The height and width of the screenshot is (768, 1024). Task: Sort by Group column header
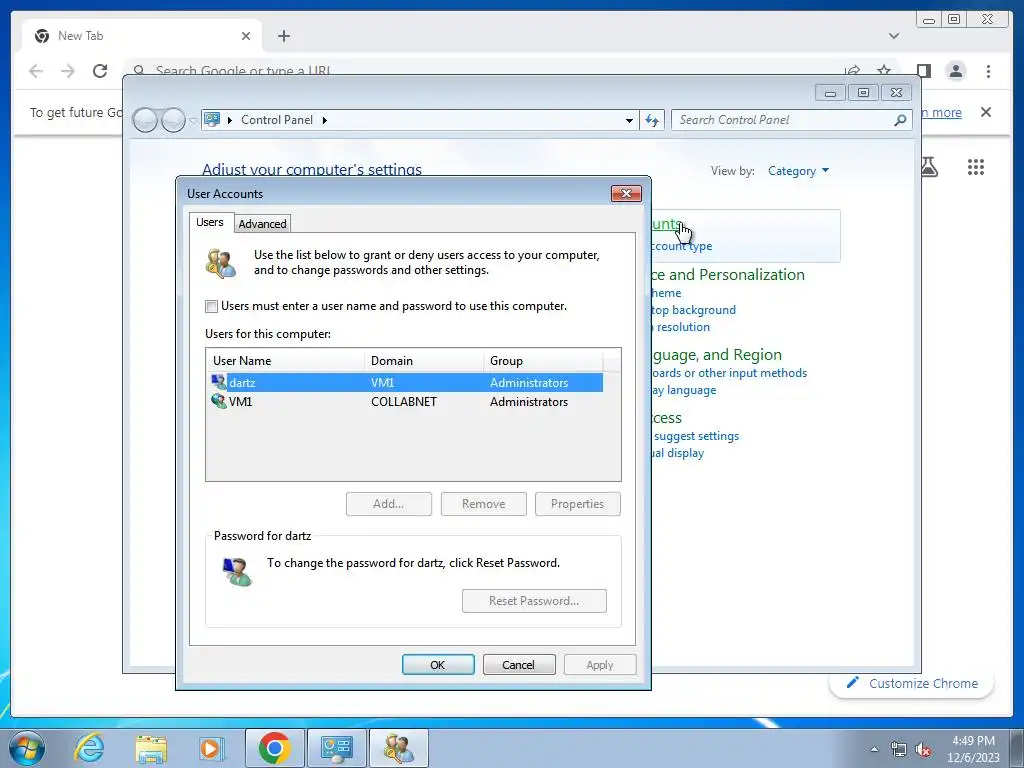[x=543, y=360]
